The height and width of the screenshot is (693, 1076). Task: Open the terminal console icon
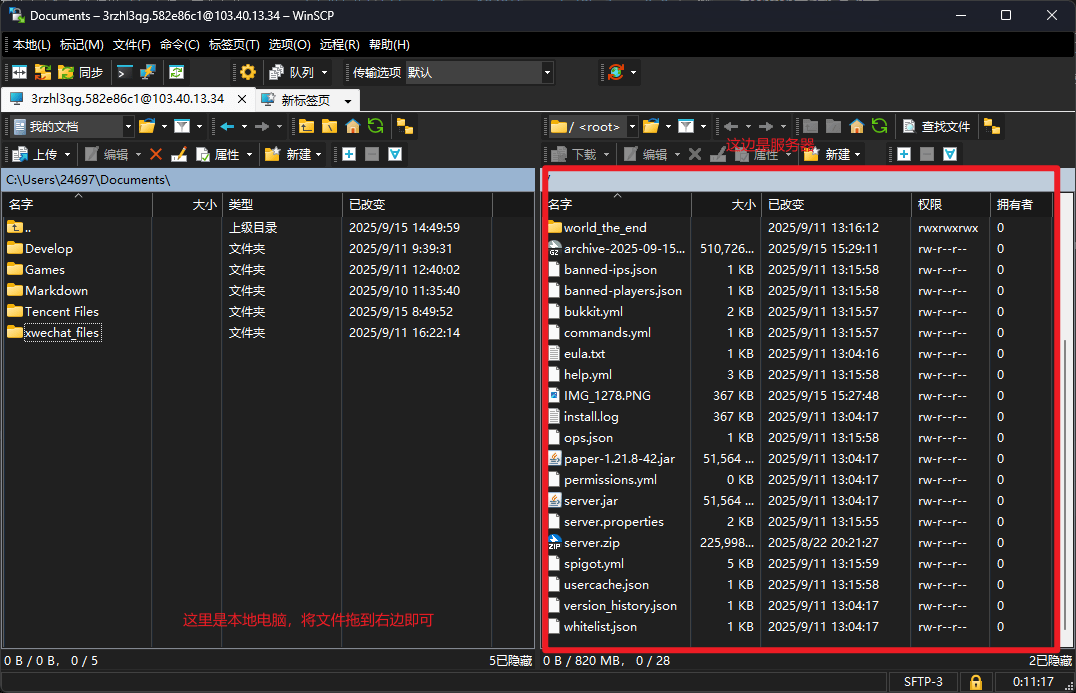(x=125, y=72)
